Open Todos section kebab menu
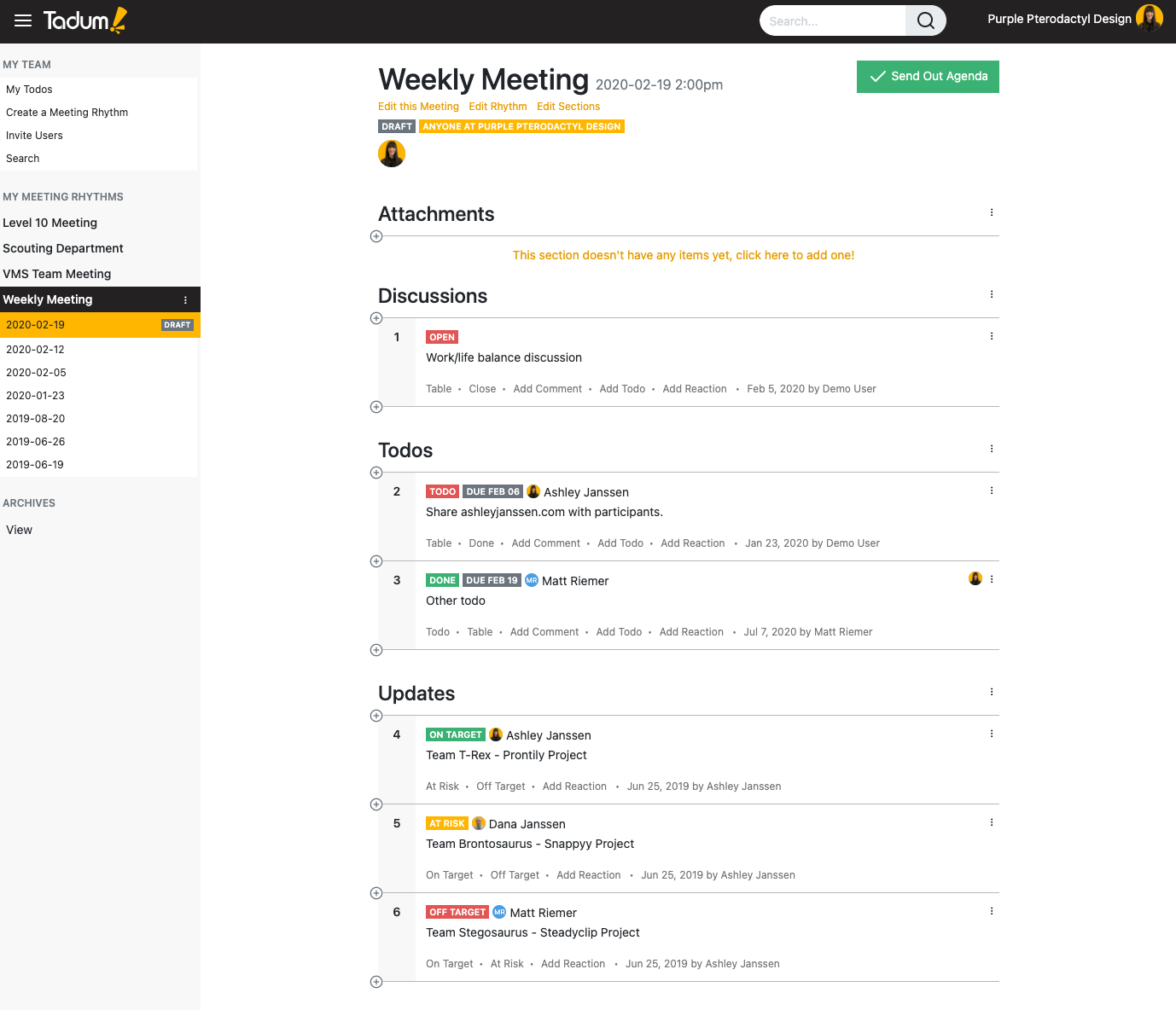 [992, 449]
